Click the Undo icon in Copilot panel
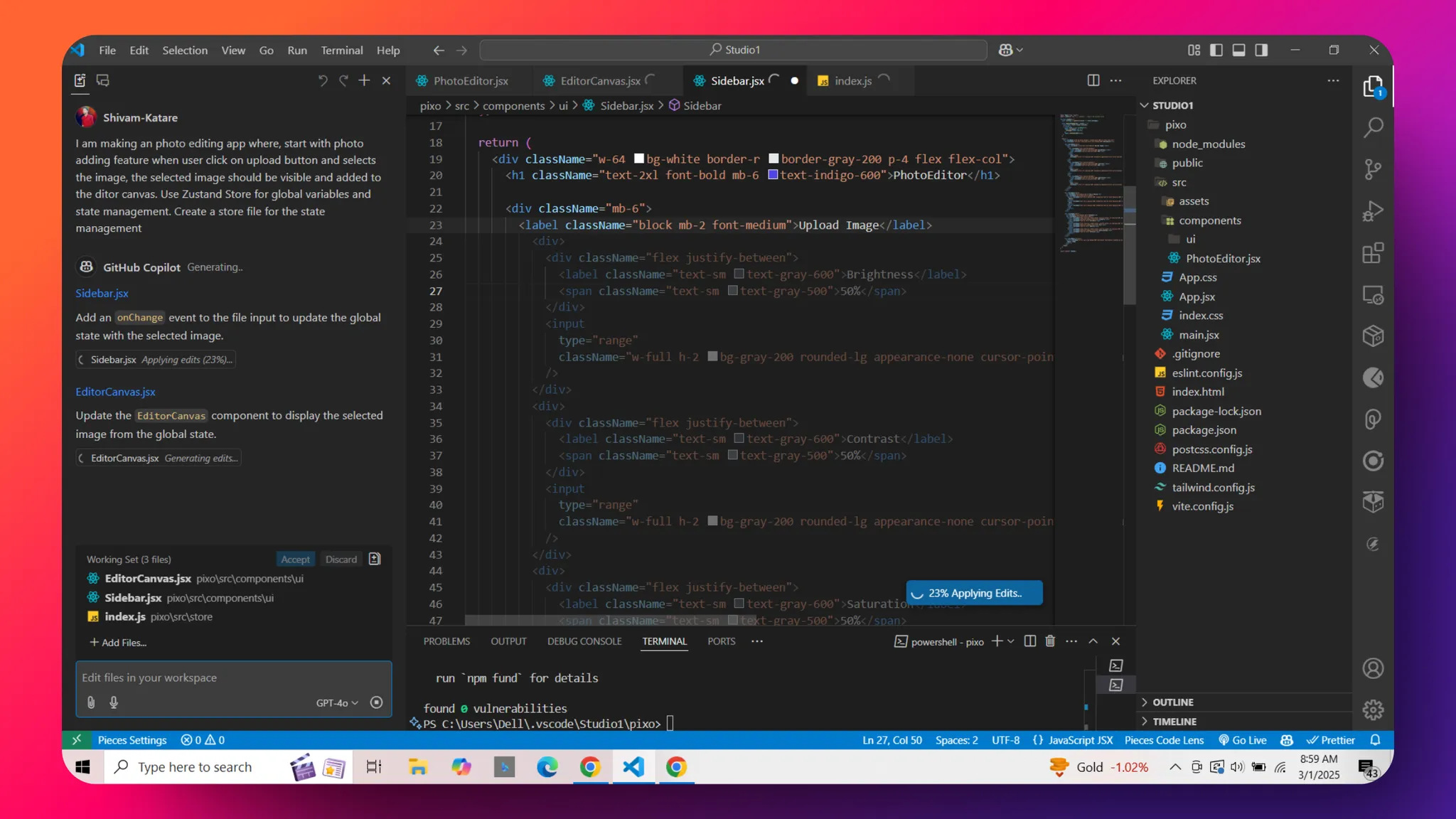This screenshot has height=819, width=1456. [323, 80]
